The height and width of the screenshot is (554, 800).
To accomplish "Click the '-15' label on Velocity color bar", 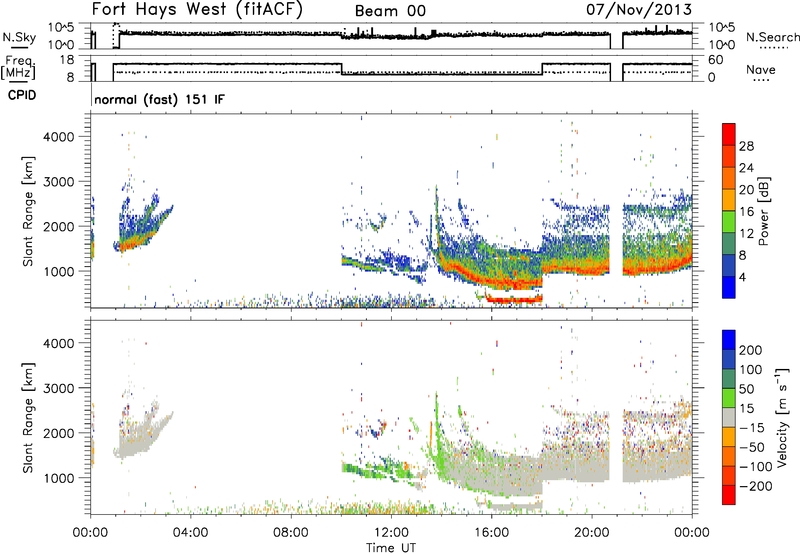I will [752, 428].
